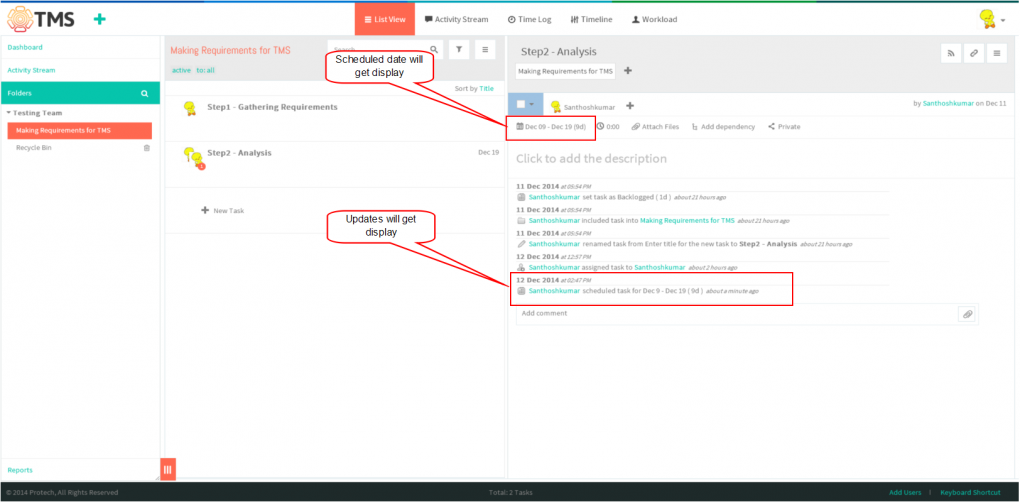Image resolution: width=1020 pixels, height=502 pixels.
Task: Open Step2 - Analysis task row
Action: tap(335, 165)
